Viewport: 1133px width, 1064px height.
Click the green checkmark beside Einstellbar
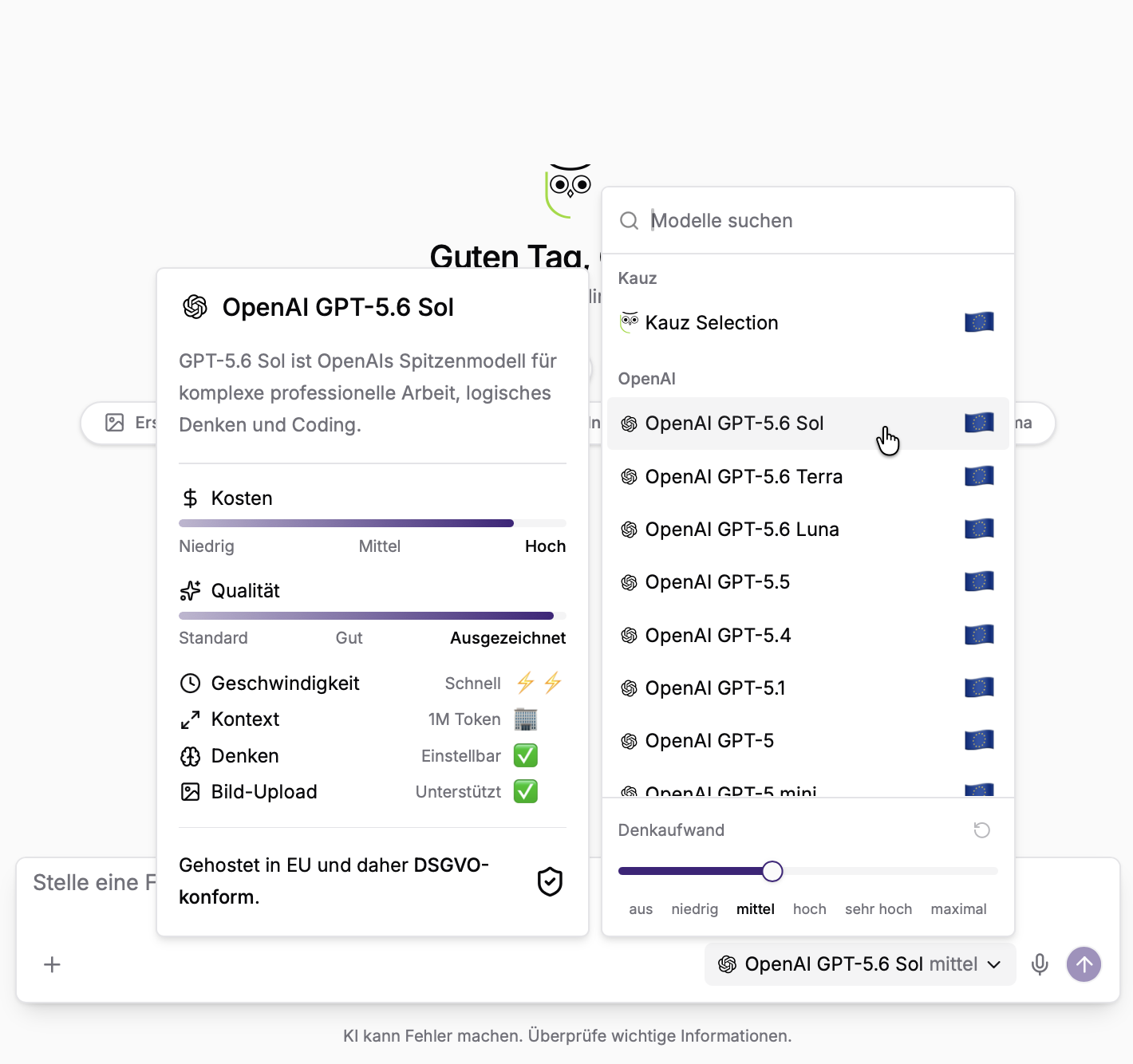(x=526, y=755)
